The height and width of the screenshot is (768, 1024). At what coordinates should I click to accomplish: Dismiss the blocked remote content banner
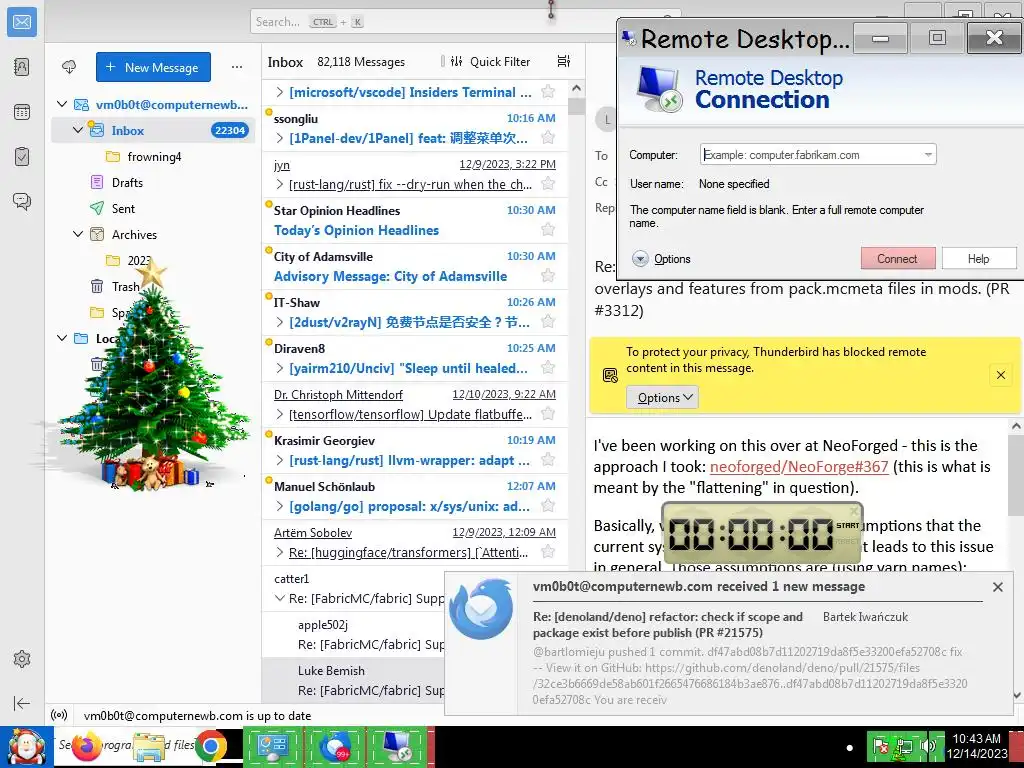point(1000,375)
